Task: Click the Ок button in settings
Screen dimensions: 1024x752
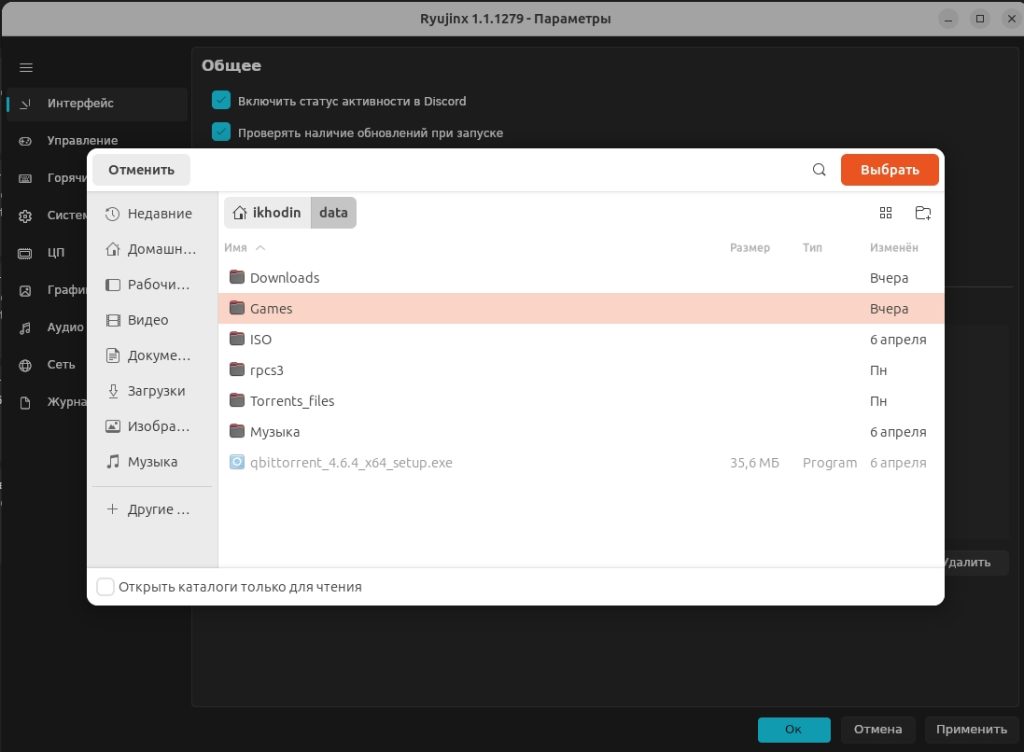Action: click(x=793, y=729)
